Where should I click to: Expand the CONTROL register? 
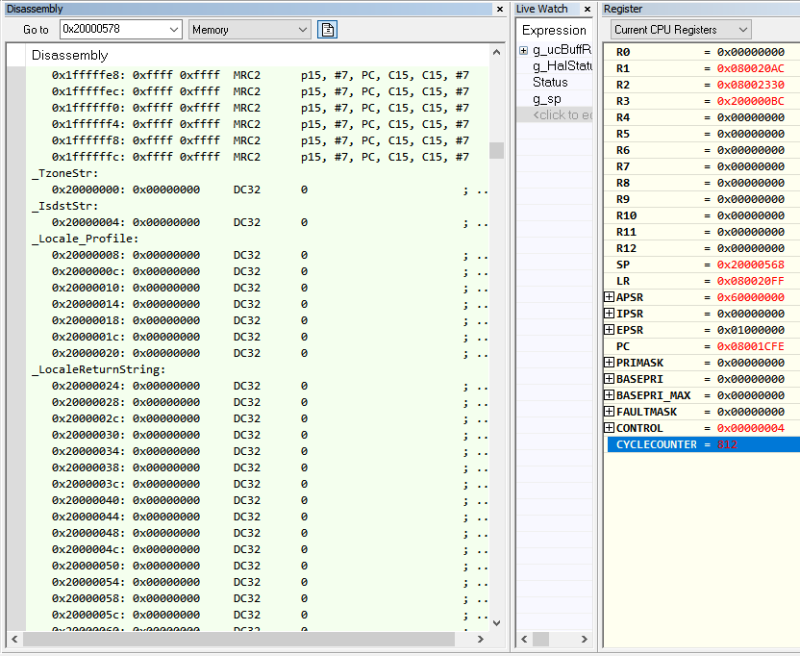(x=609, y=428)
